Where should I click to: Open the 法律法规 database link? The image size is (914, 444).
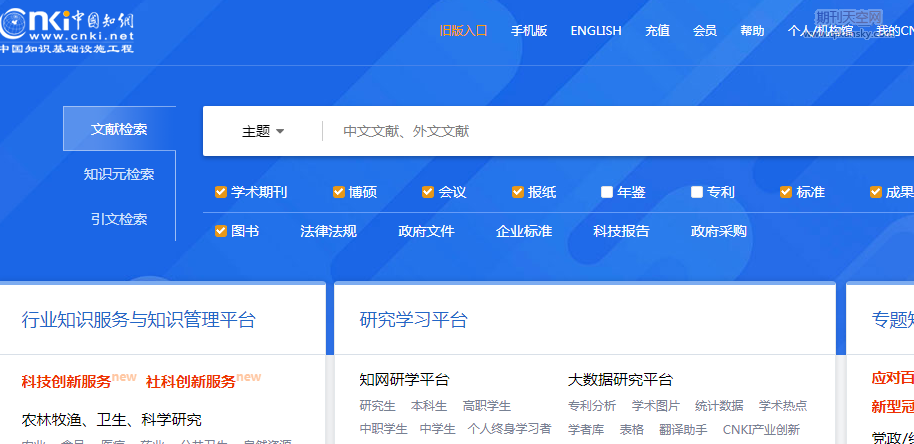[328, 231]
